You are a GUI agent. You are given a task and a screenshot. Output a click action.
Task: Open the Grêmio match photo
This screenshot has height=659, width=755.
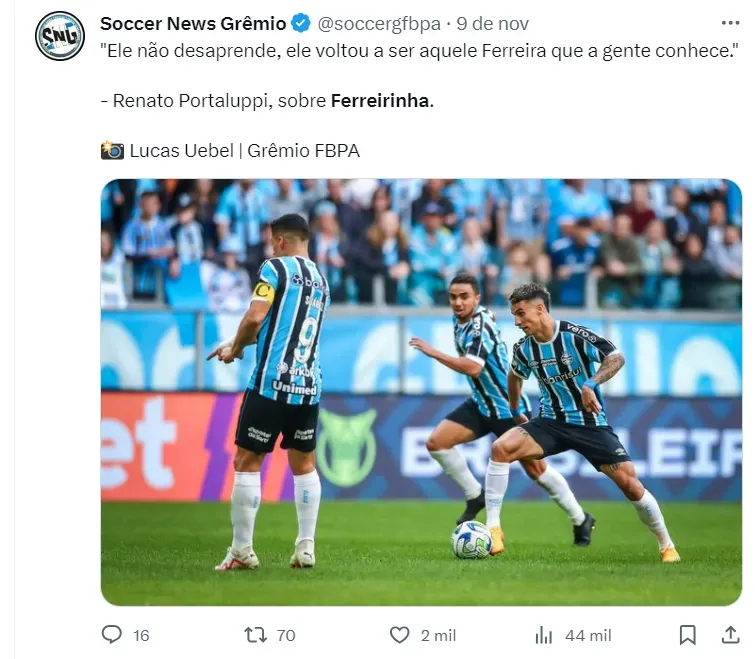(x=421, y=392)
